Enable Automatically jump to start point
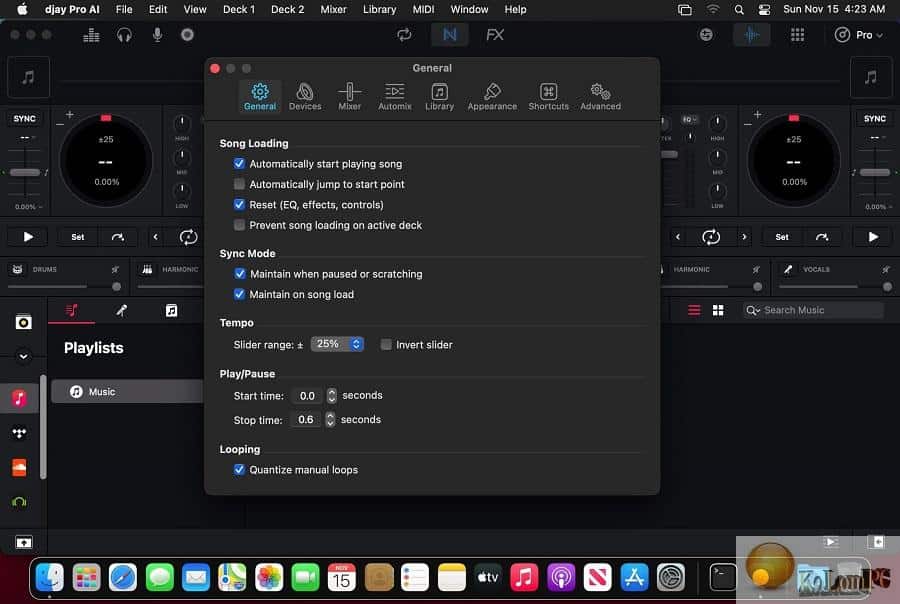Image resolution: width=900 pixels, height=604 pixels. point(239,184)
